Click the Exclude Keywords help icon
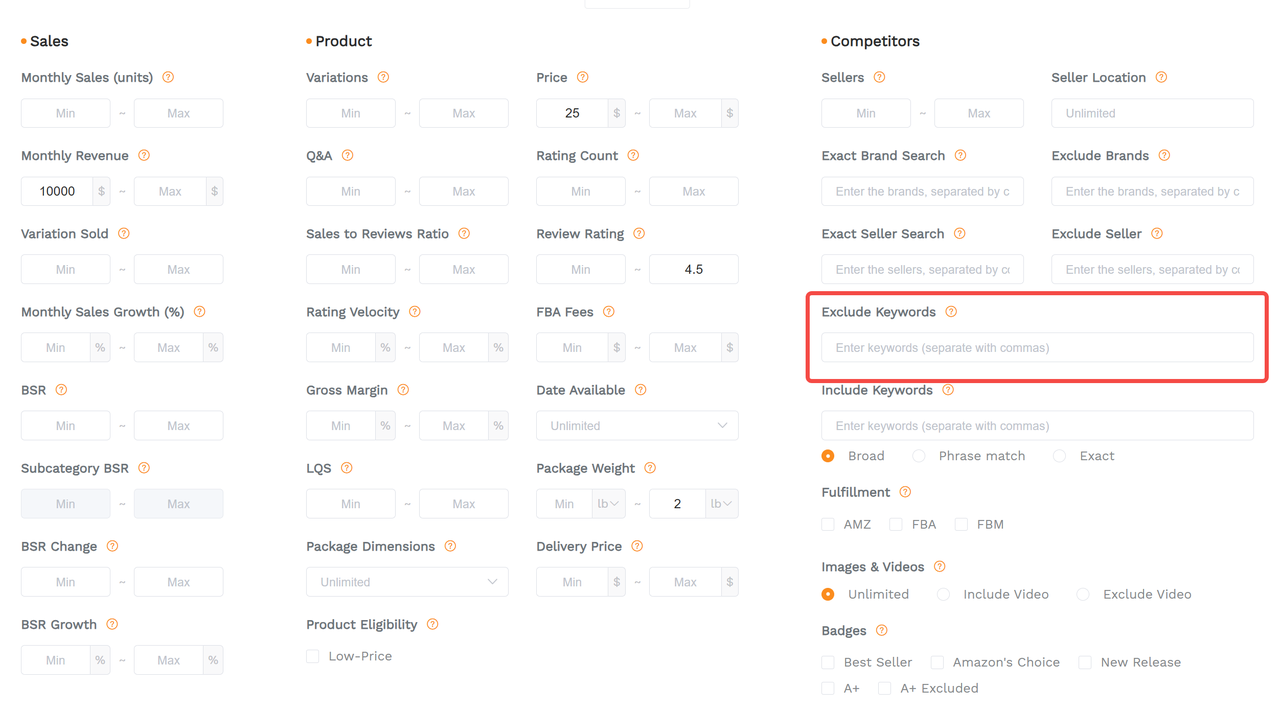1280x711 pixels. [x=949, y=312]
